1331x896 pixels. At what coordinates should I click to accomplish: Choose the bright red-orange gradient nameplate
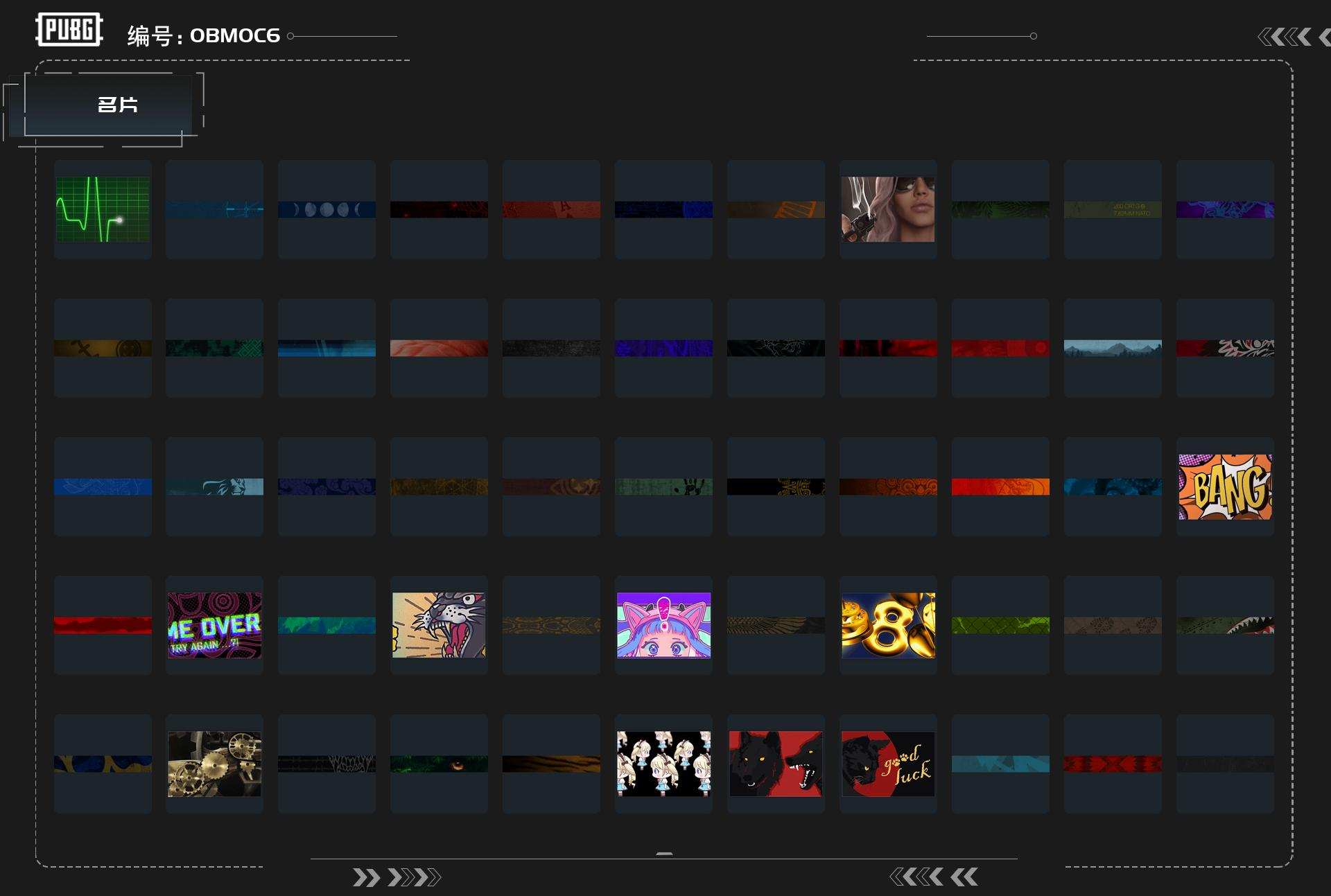(1000, 486)
